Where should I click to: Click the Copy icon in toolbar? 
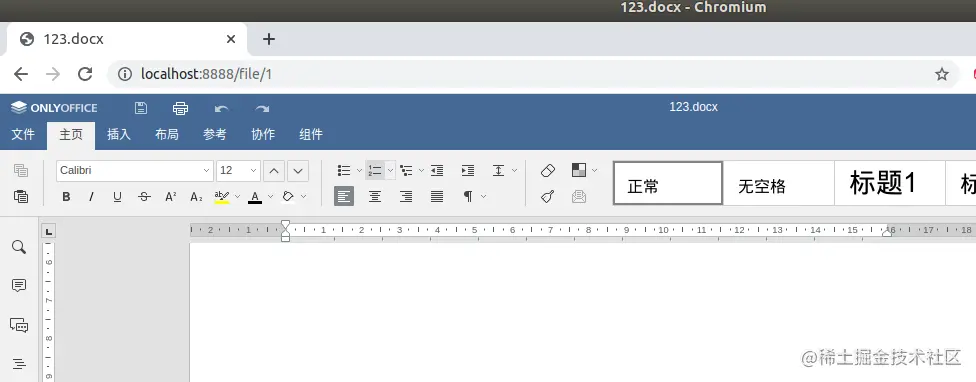(21, 170)
